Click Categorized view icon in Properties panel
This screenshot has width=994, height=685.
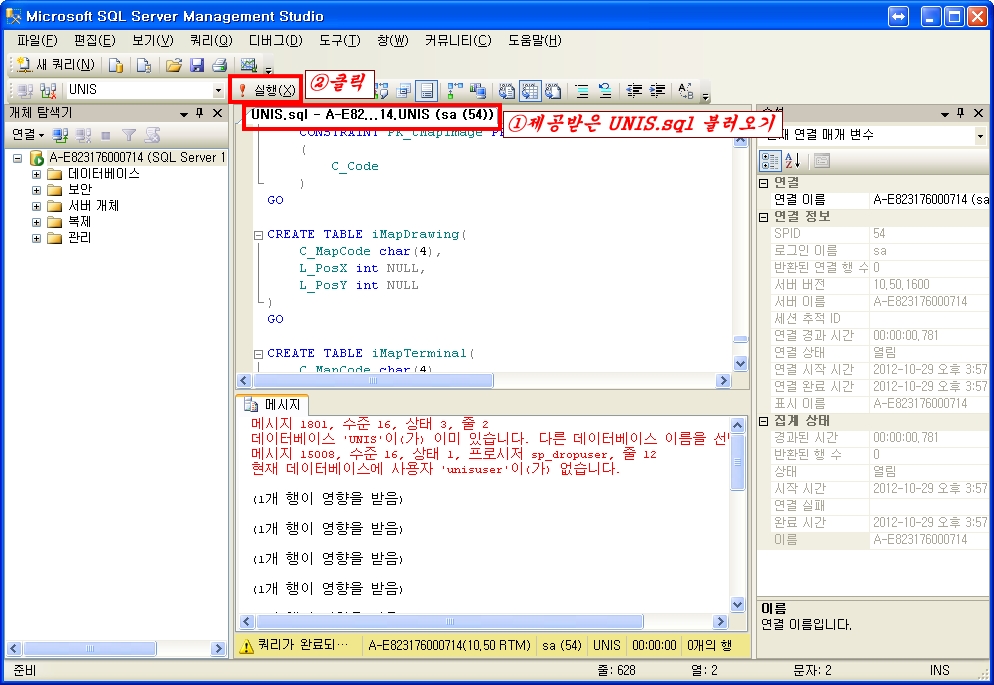click(770, 161)
